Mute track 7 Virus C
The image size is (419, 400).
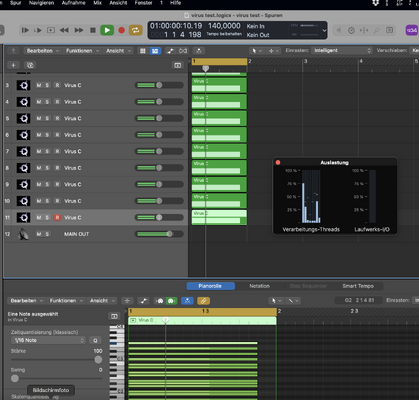tap(39, 151)
